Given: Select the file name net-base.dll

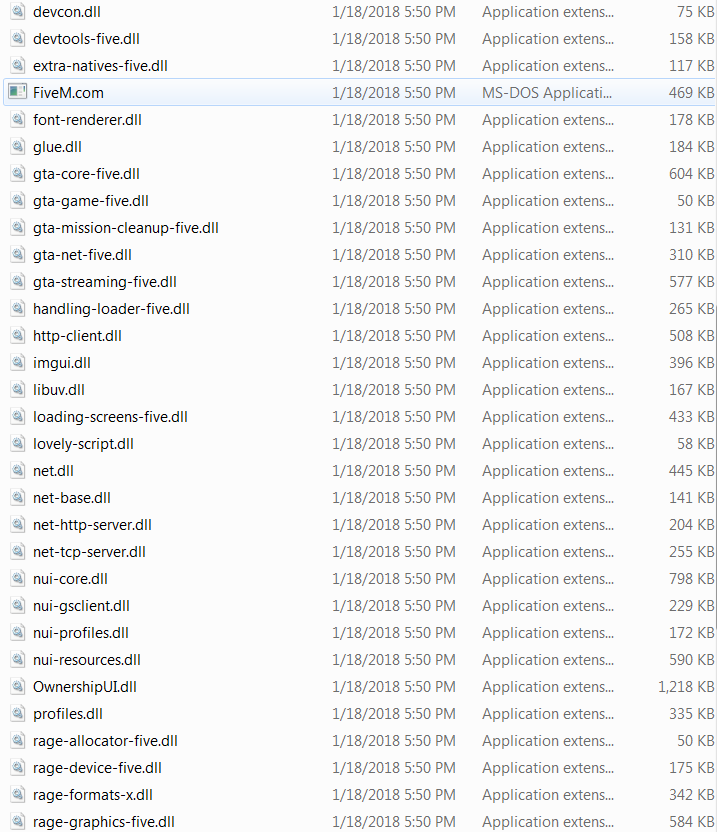Looking at the screenshot, I should (72, 498).
